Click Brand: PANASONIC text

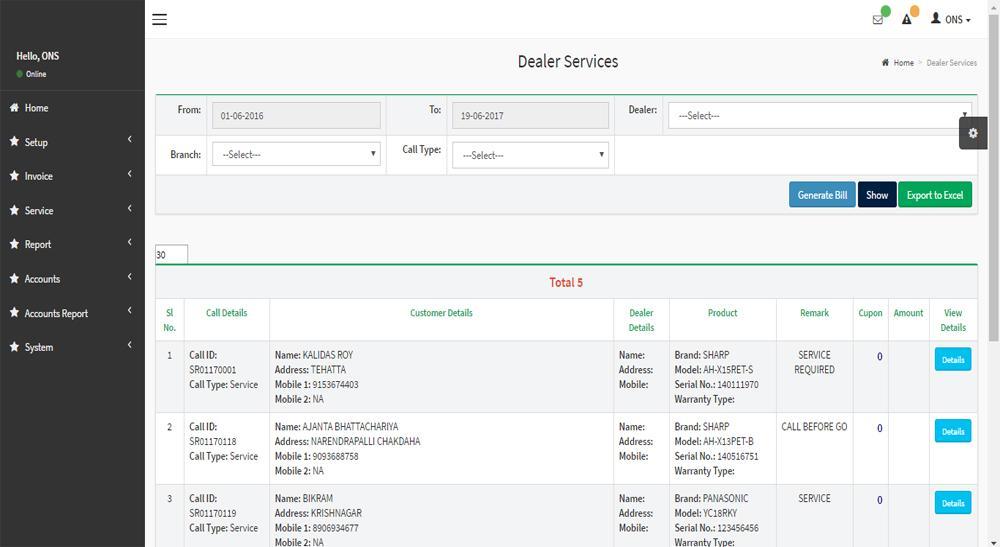711,499
